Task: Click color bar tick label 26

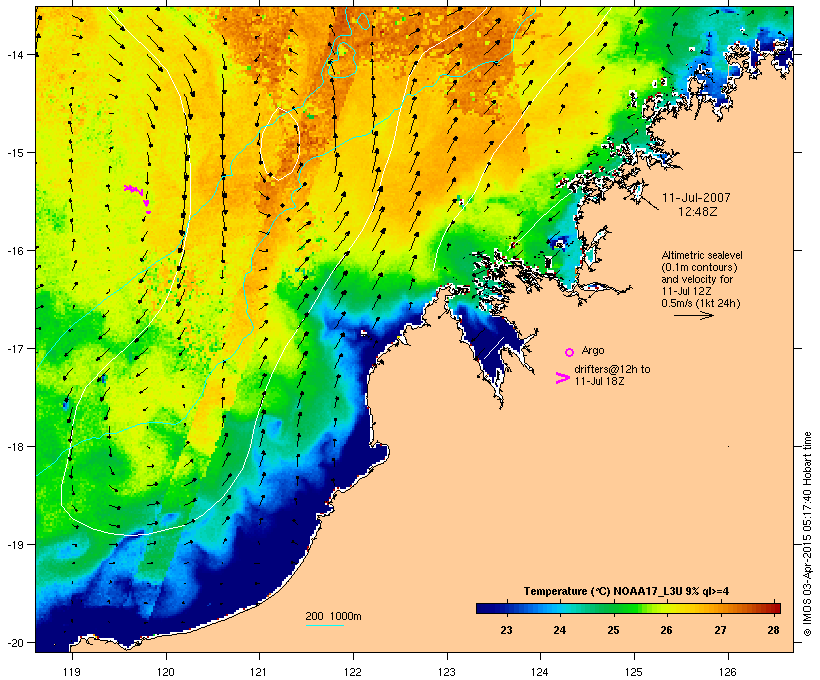Action: (x=666, y=630)
